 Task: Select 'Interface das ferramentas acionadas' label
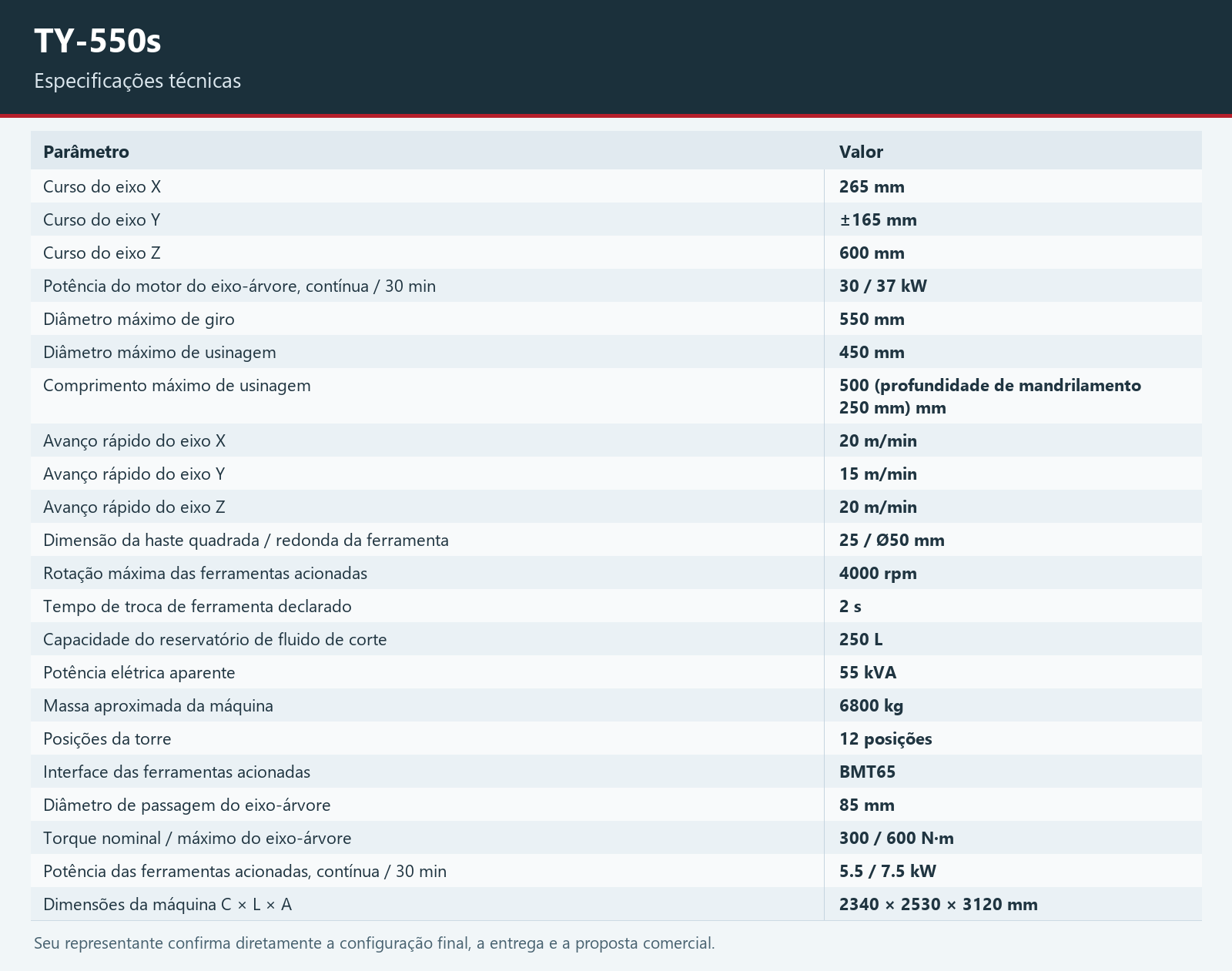[x=176, y=772]
